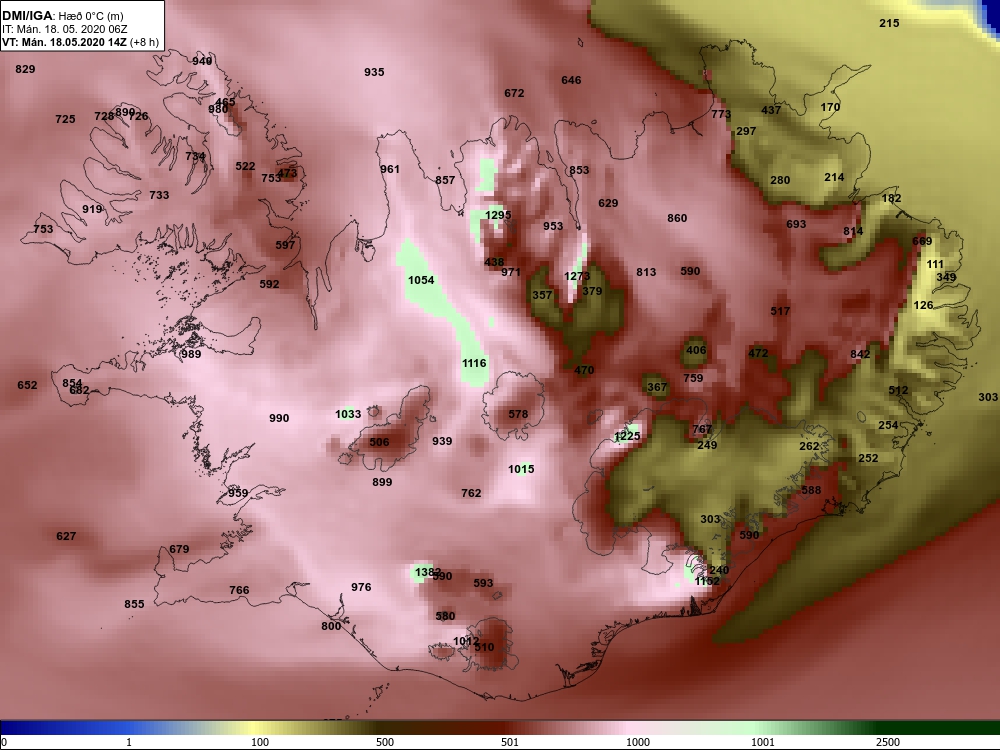The image size is (1000, 750).
Task: Select the value 215 over the sea
Action: coord(889,23)
